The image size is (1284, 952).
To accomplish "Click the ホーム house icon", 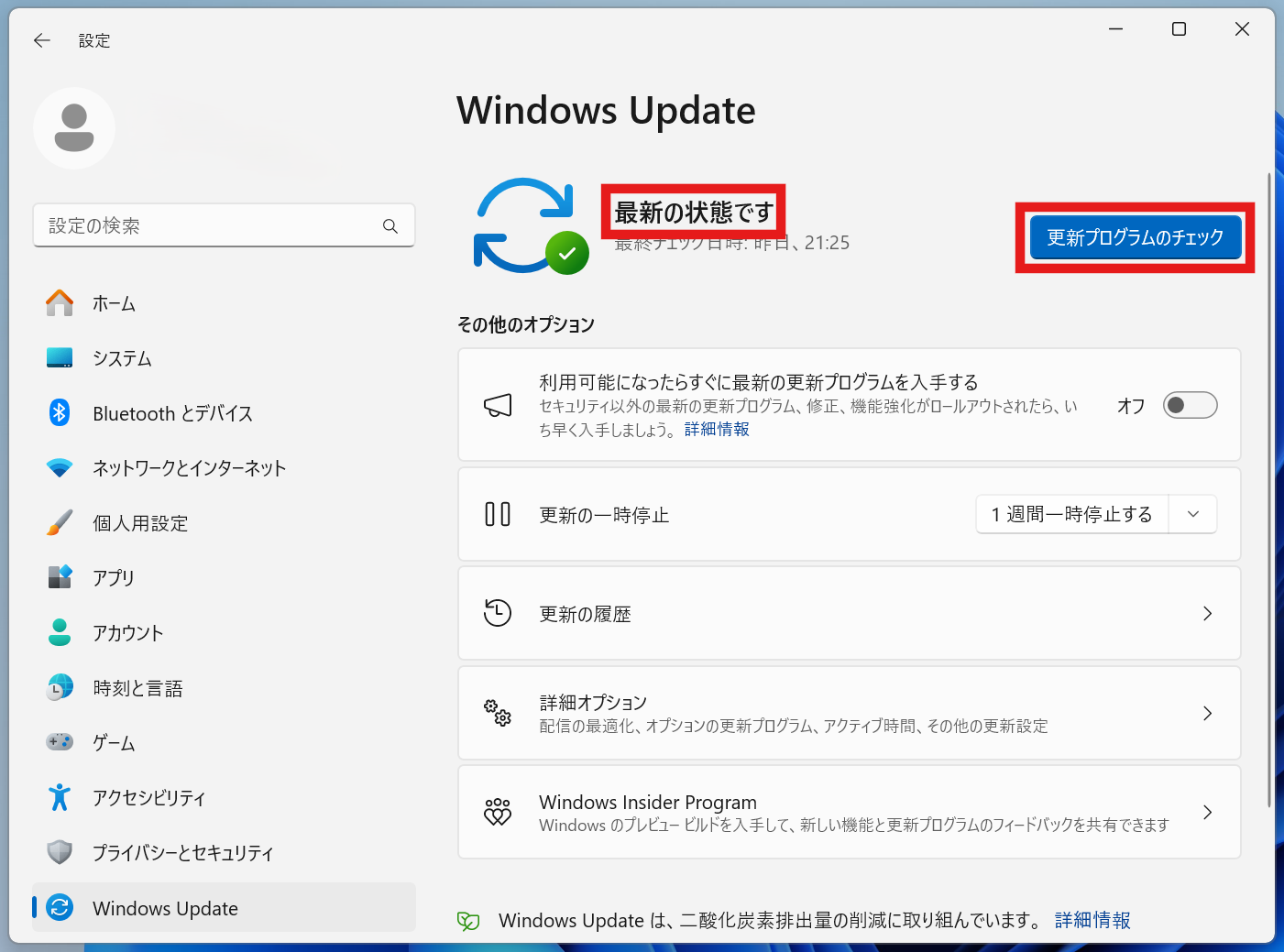I will click(60, 303).
